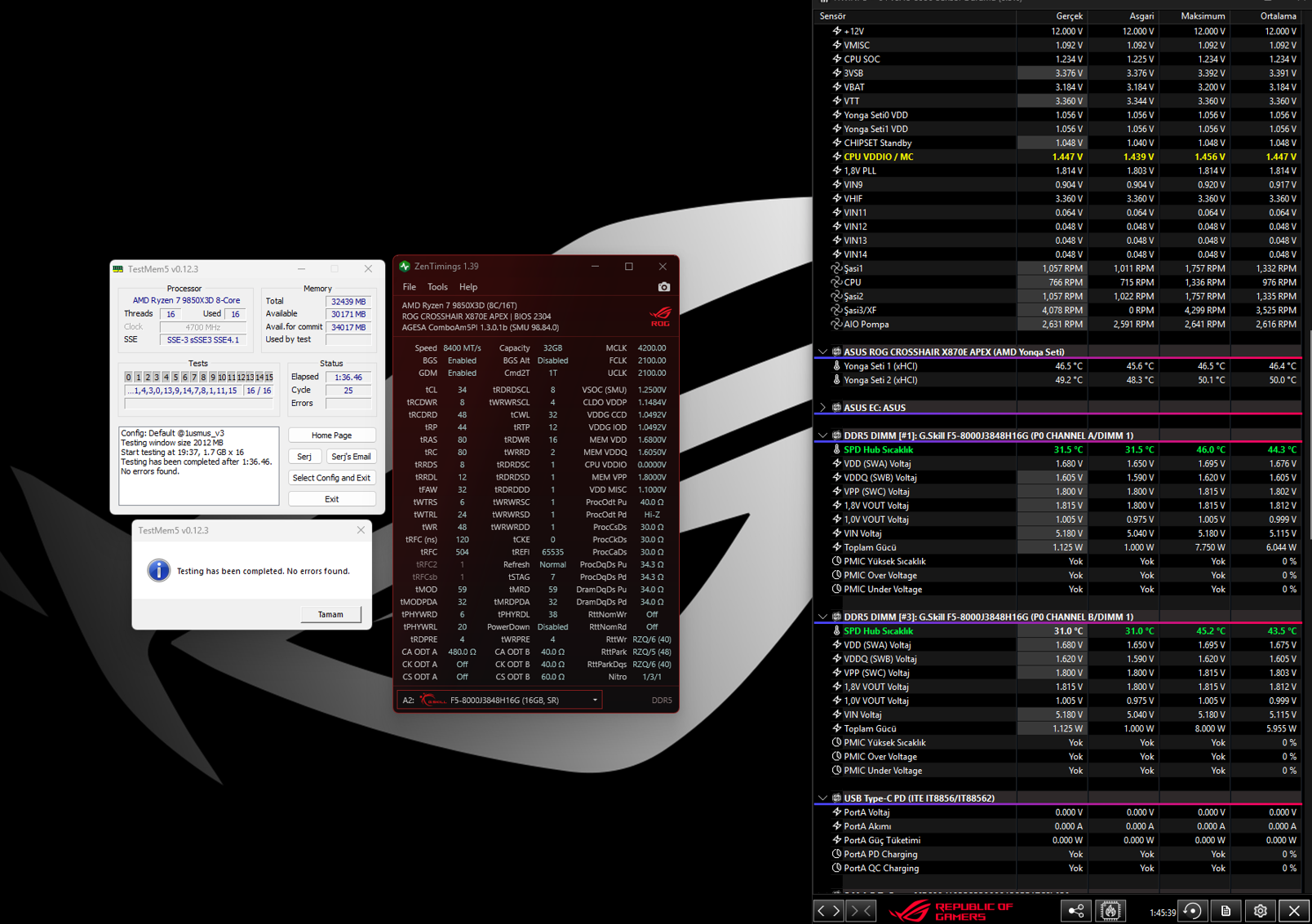1312x924 pixels.
Task: Collapse the DDR5 DIMM [#1] sensor group
Action: [x=822, y=435]
